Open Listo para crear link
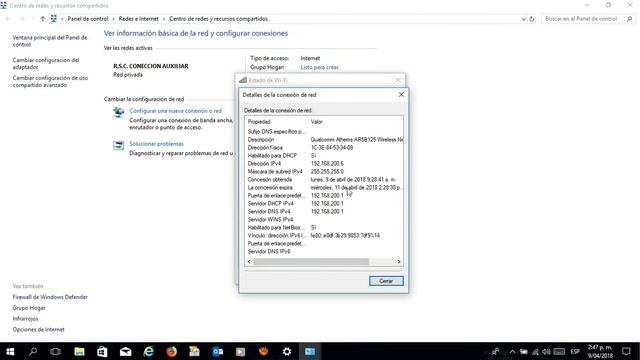 point(320,67)
